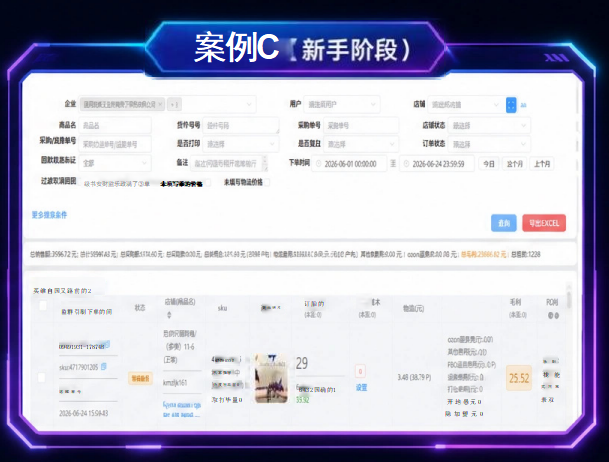Image resolution: width=609 pixels, height=462 pixels.
Task: Toggle the checkbox before 未填写物流价格 label
Action: click(x=208, y=183)
